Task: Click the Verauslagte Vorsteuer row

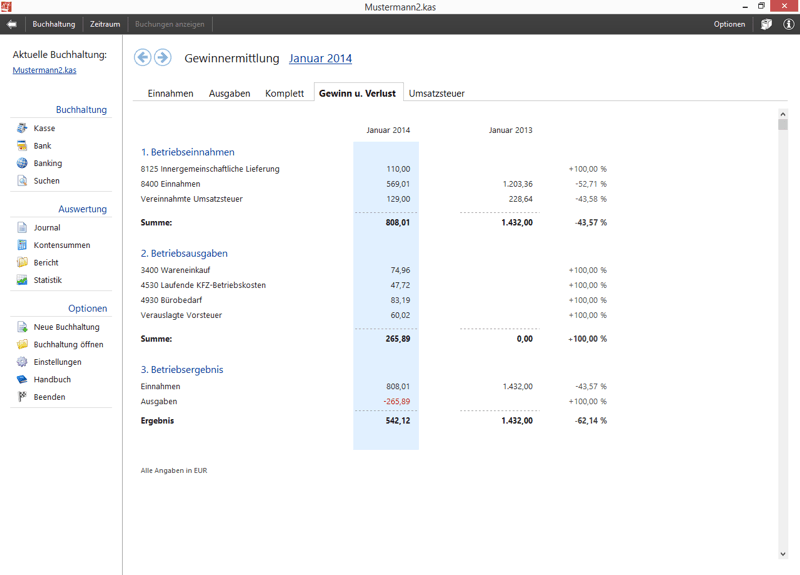Action: point(374,315)
